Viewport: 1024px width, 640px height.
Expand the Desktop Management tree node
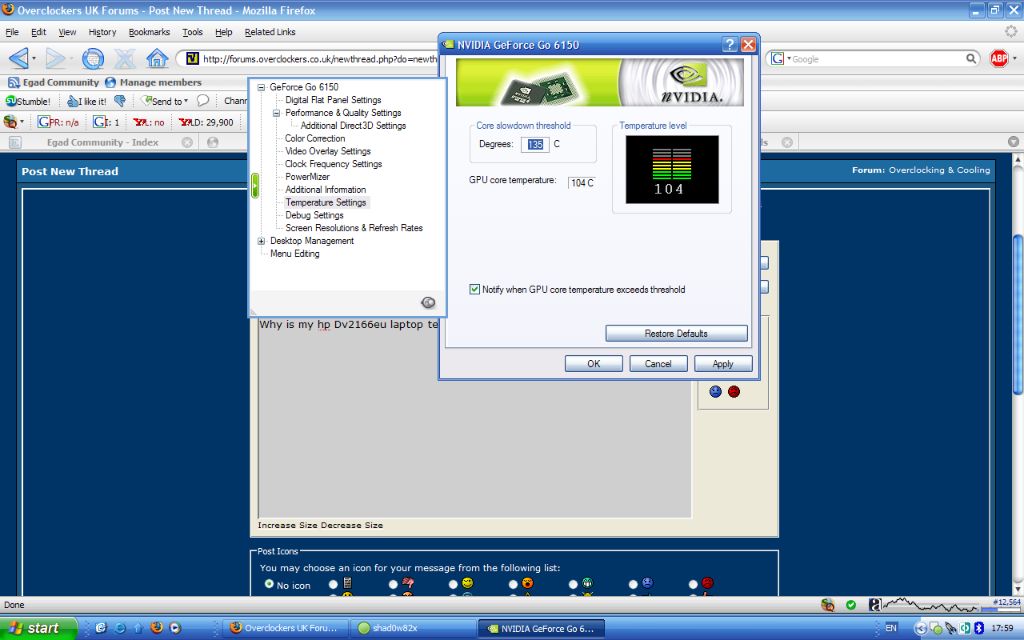(261, 241)
